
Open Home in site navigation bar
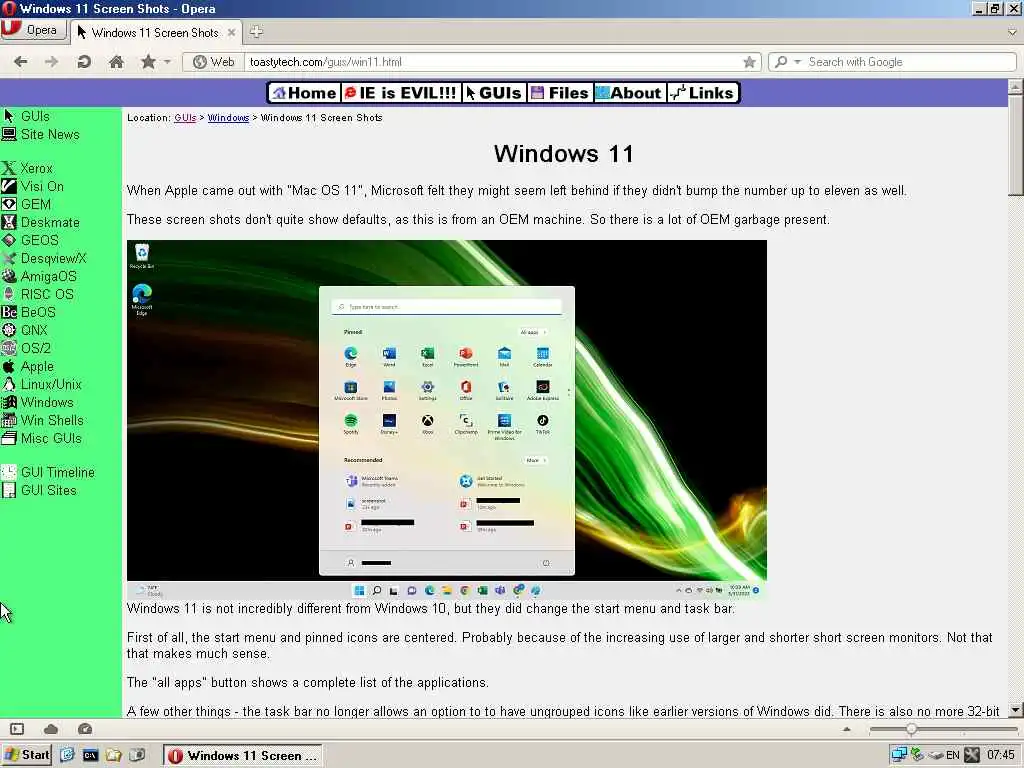pos(304,93)
